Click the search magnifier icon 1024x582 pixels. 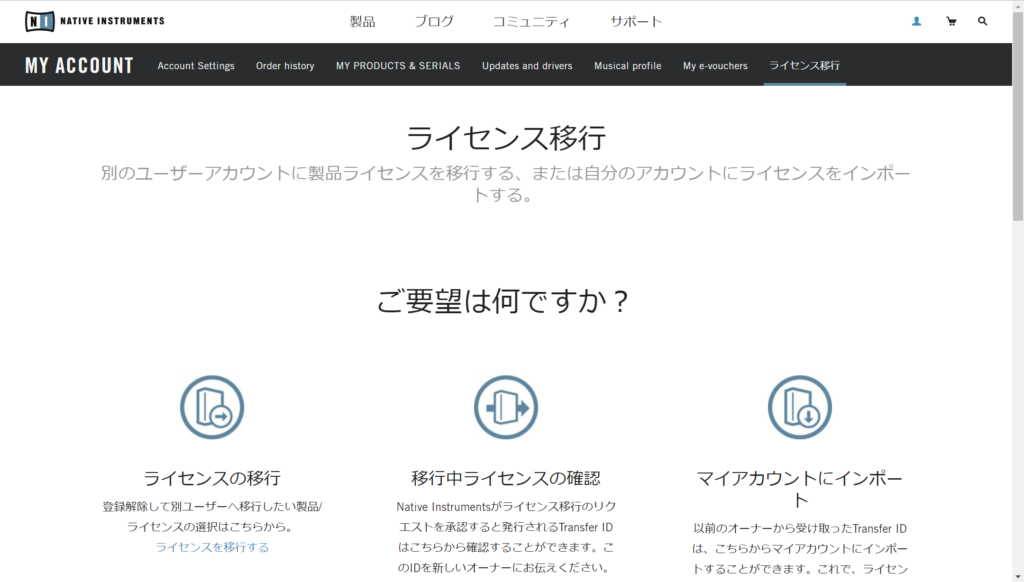click(x=983, y=21)
